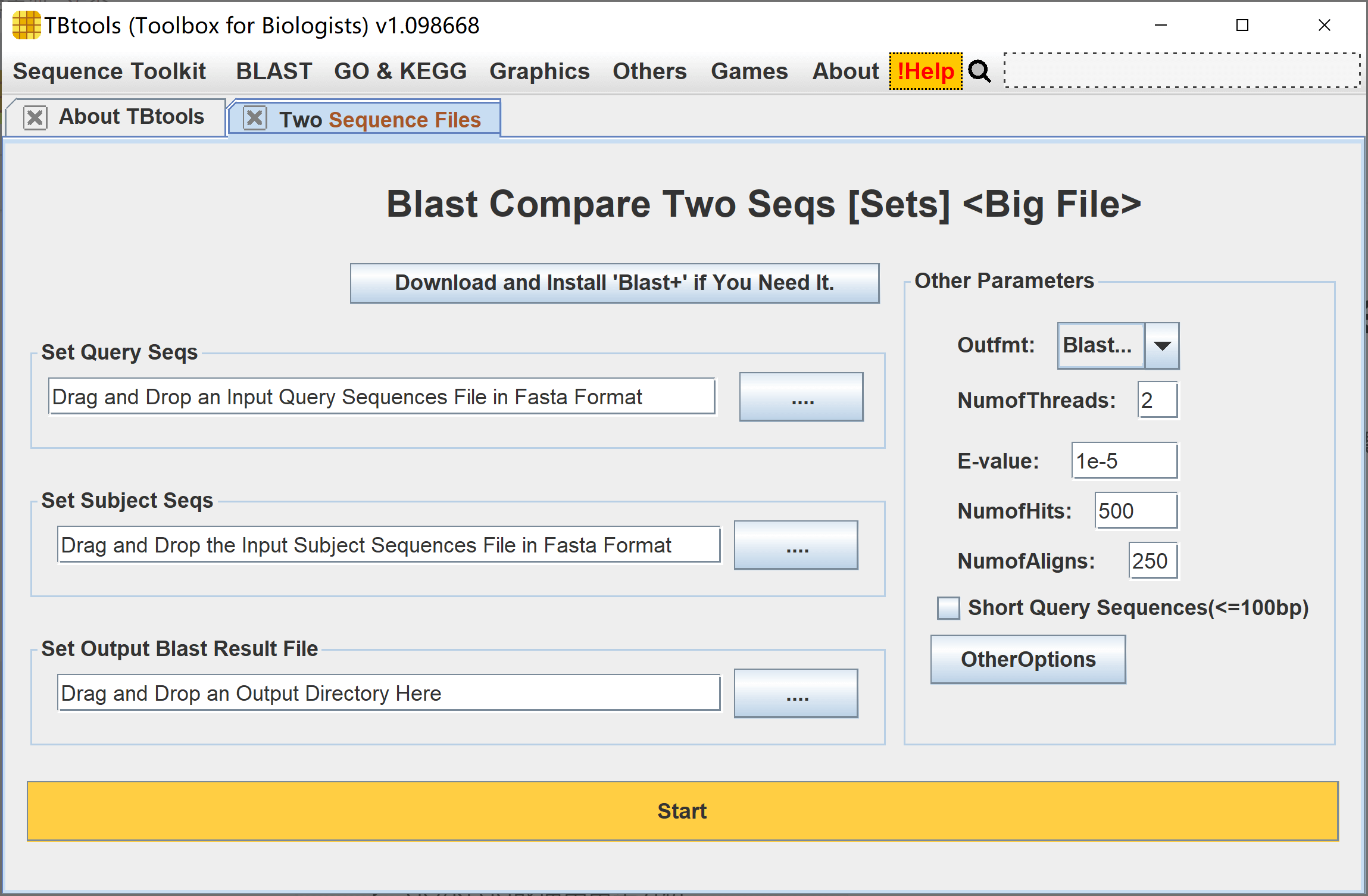Enable Short Query Sequences checkbox
This screenshot has width=1368, height=896.
click(948, 608)
